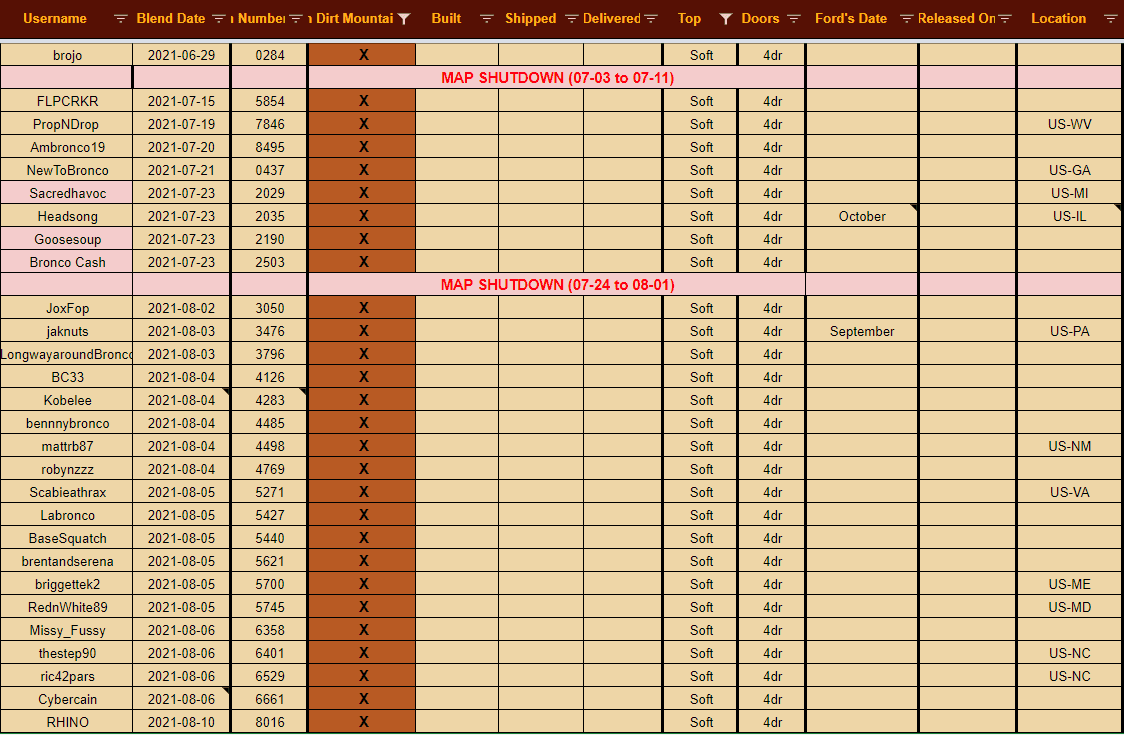Click the blend date '2021-07-15' cell
The width and height of the screenshot is (1124, 735).
click(181, 101)
